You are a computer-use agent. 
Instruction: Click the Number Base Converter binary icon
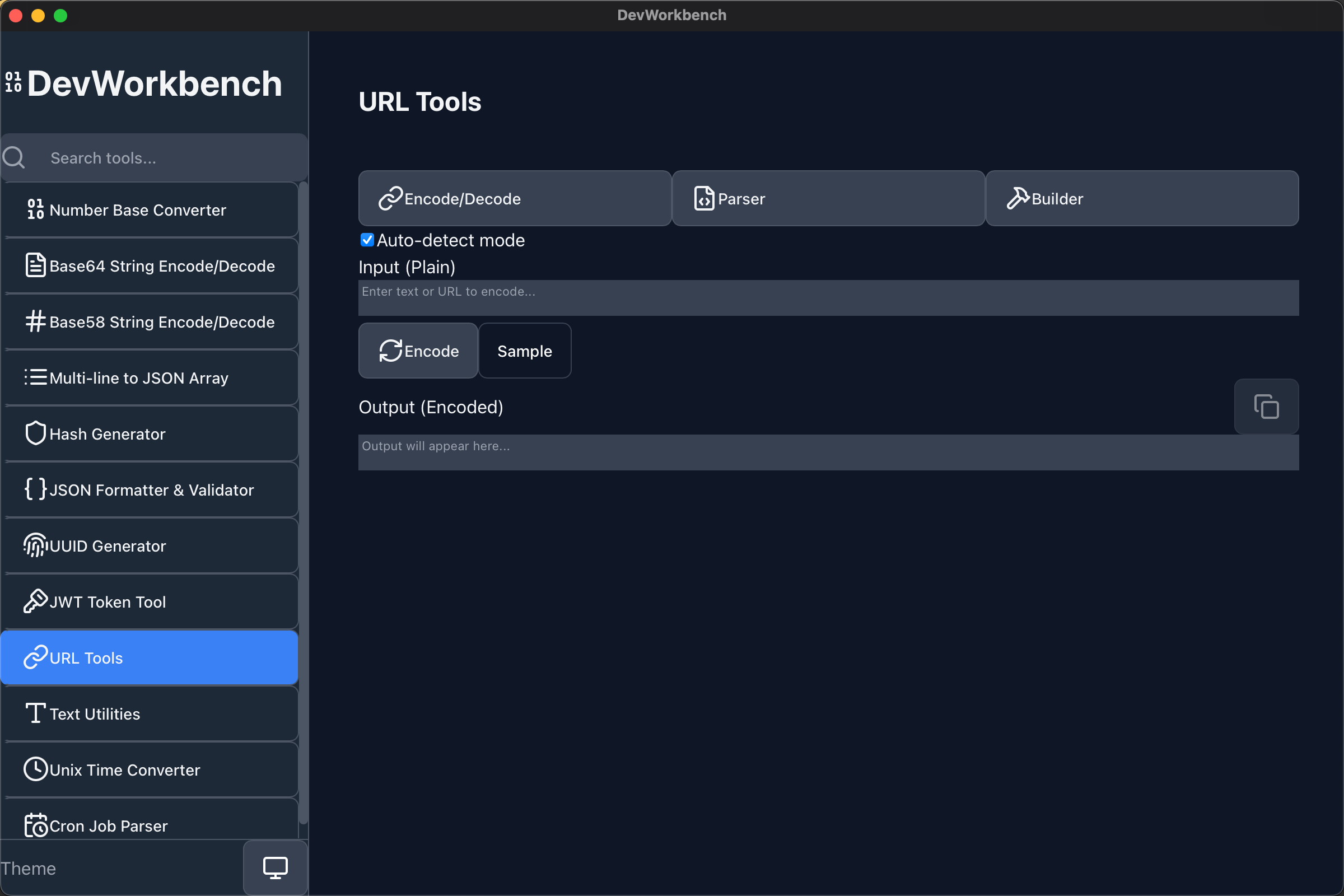click(x=35, y=209)
